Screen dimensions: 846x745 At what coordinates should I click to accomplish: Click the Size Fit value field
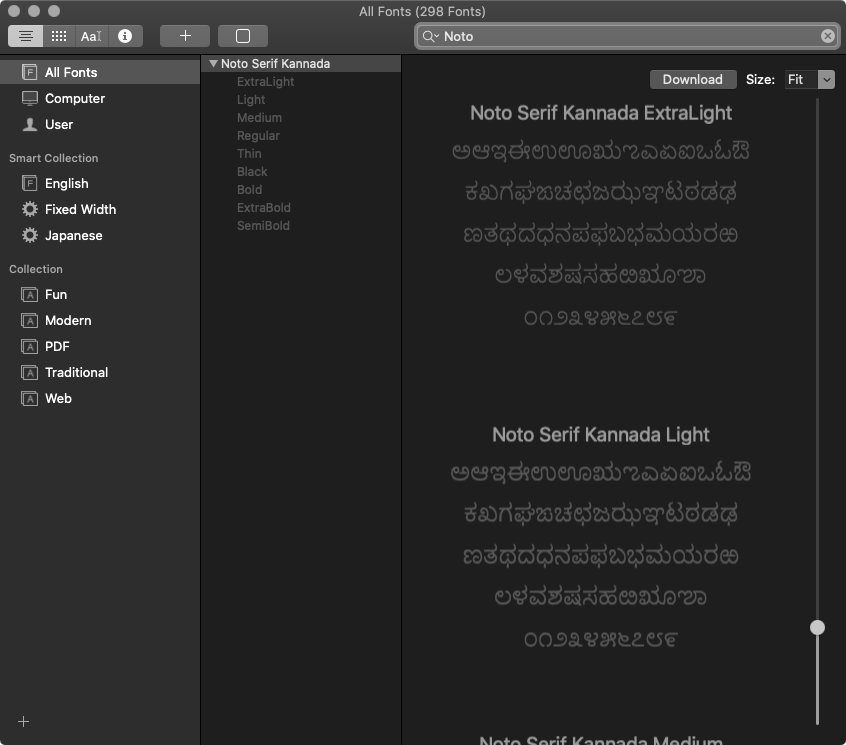tap(801, 79)
